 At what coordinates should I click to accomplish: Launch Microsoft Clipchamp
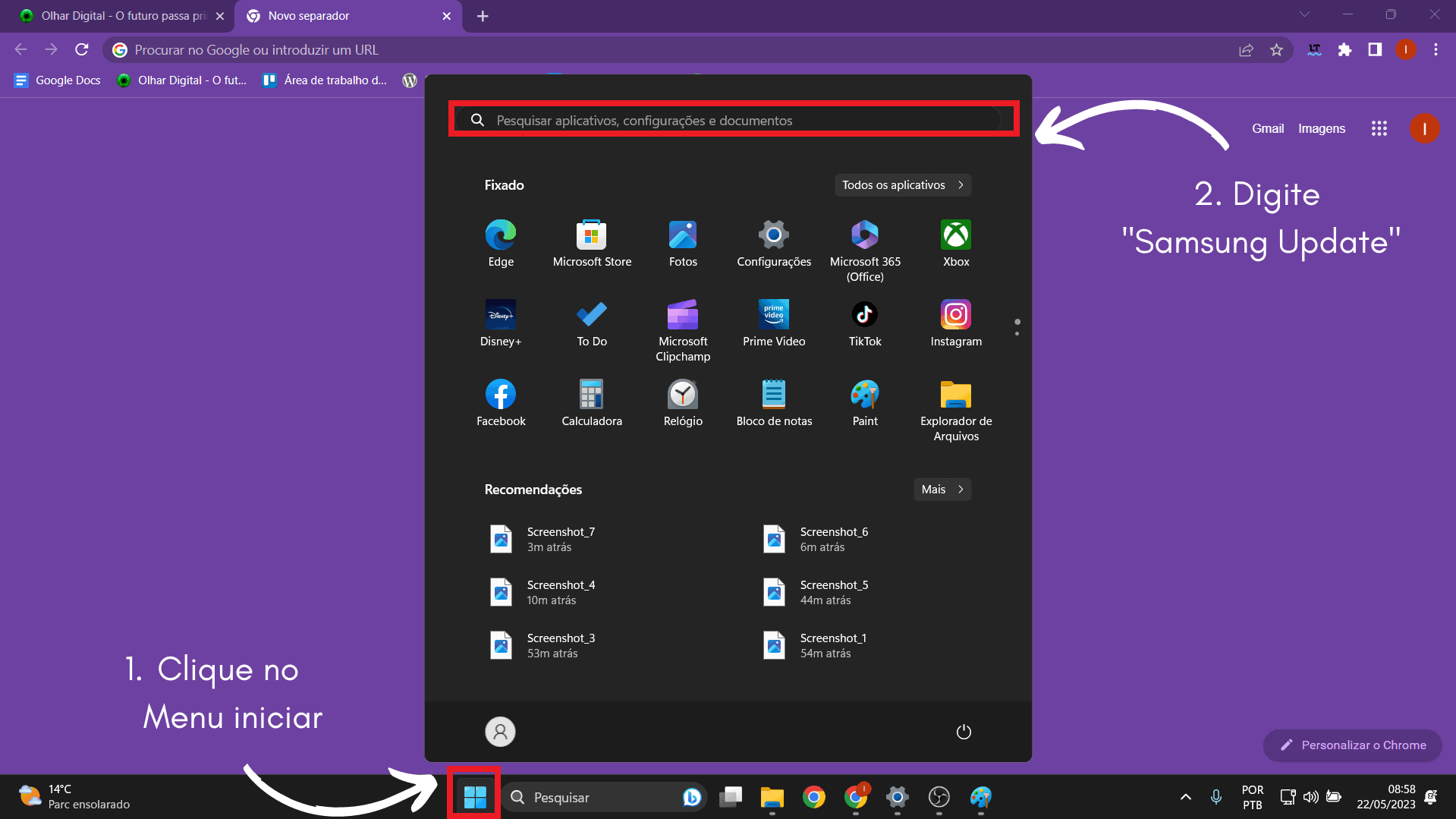683,331
